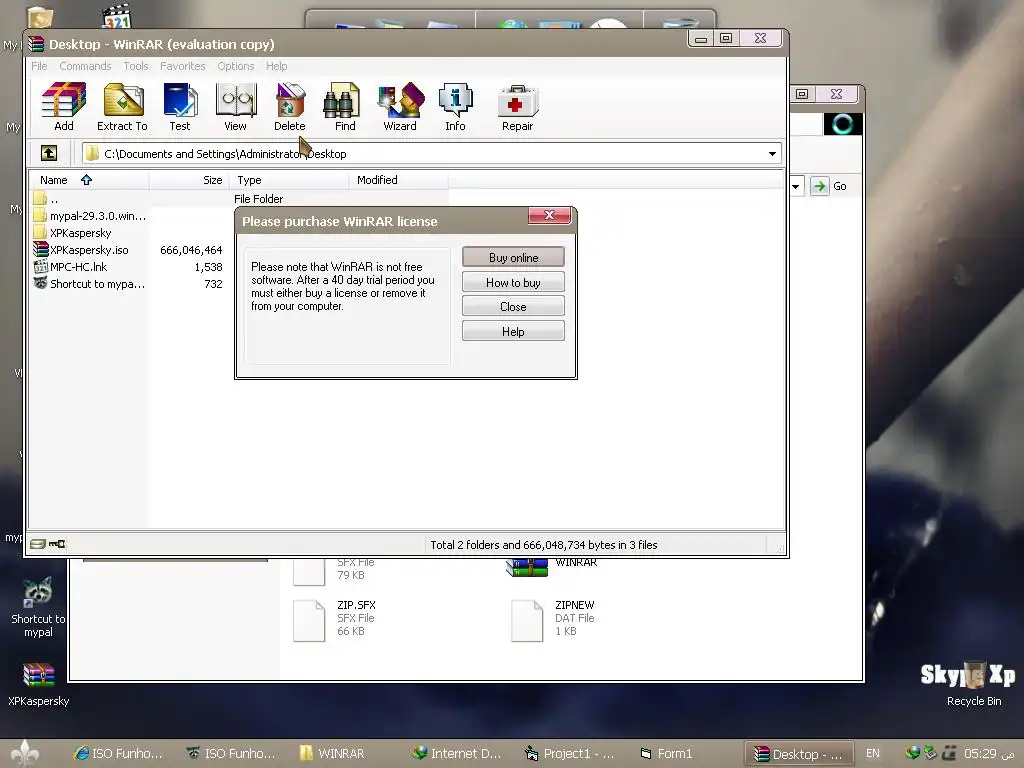Open the Recycle Bin desktop icon
The image size is (1024, 768).
974,684
